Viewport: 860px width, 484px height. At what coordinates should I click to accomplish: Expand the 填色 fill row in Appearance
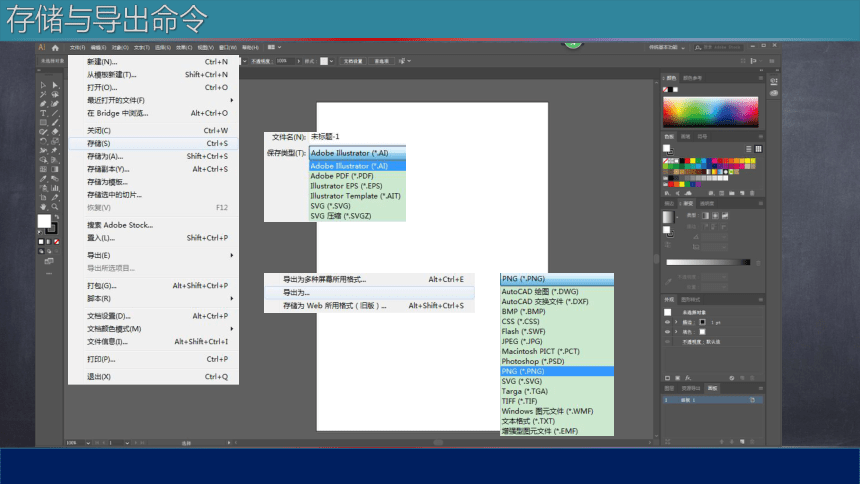click(676, 332)
